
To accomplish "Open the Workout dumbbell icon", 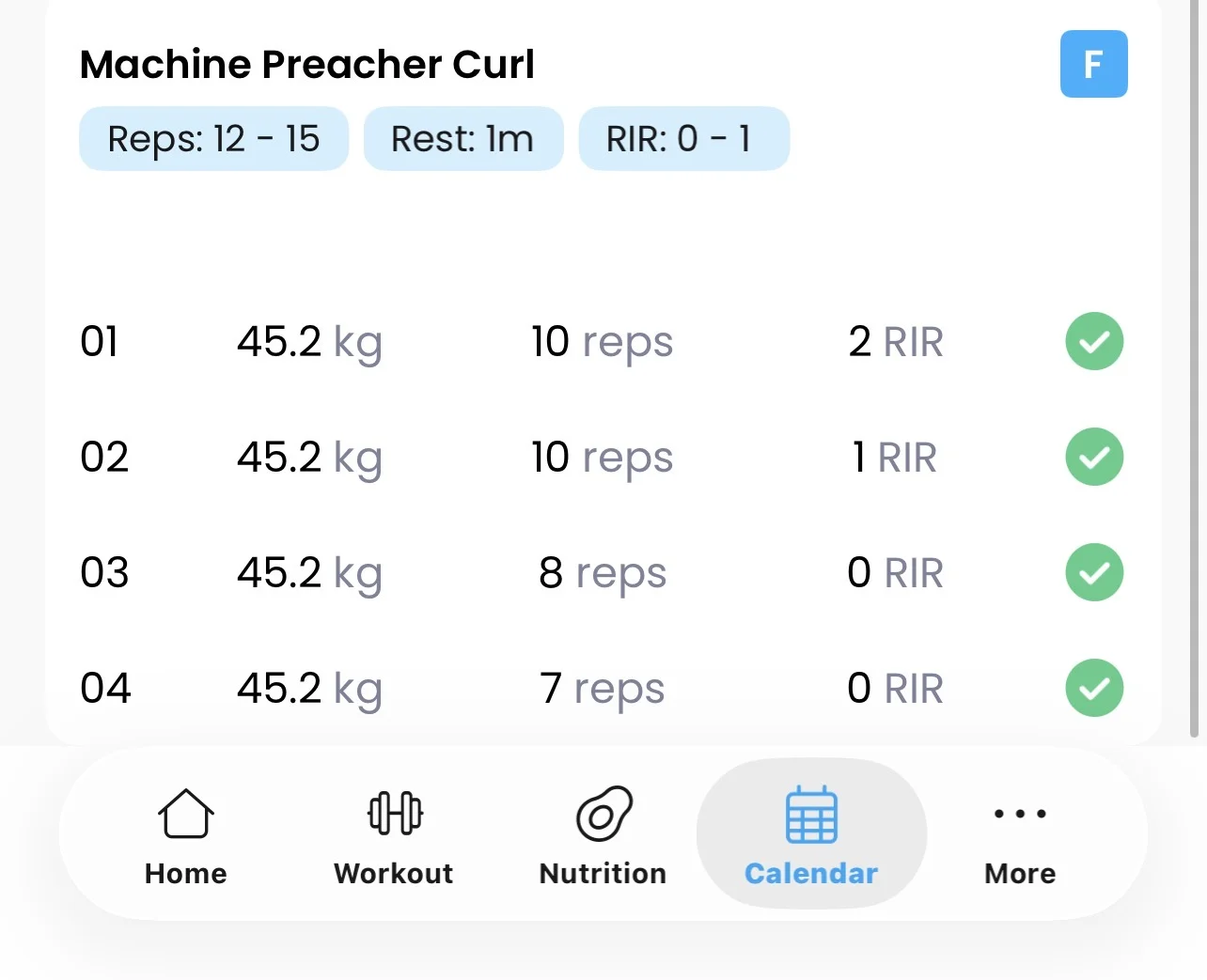I will tap(395, 814).
